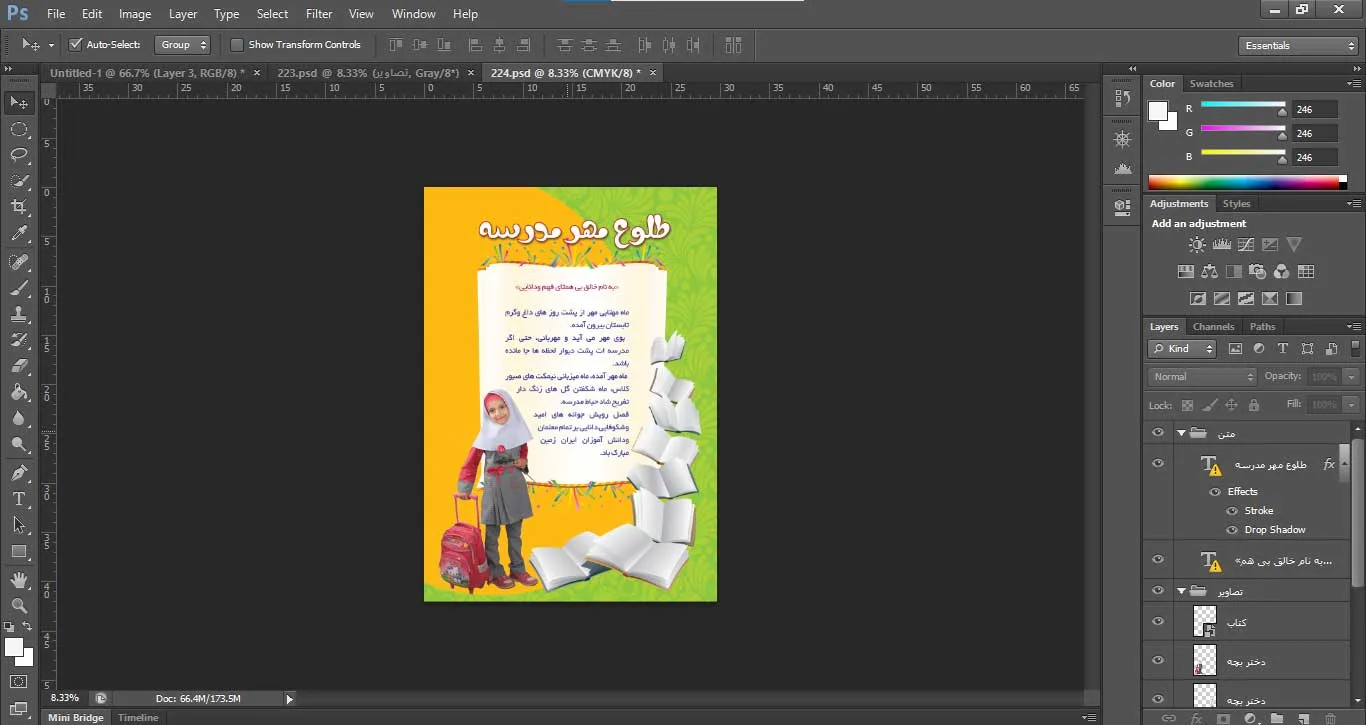Open the Essentials workspace dropdown
This screenshot has height=725, width=1366.
tap(1297, 46)
